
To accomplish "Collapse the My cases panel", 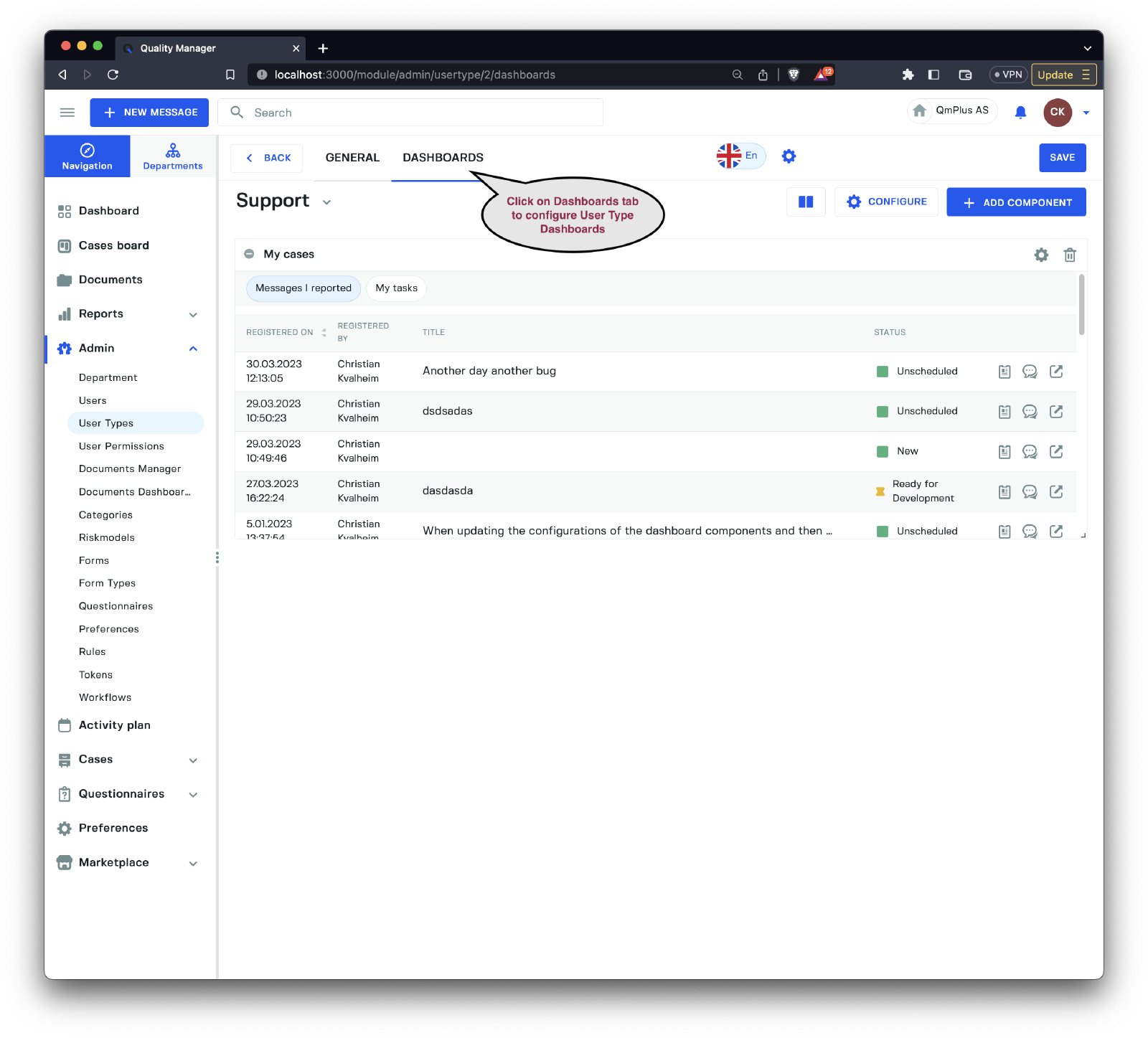I will [x=249, y=254].
